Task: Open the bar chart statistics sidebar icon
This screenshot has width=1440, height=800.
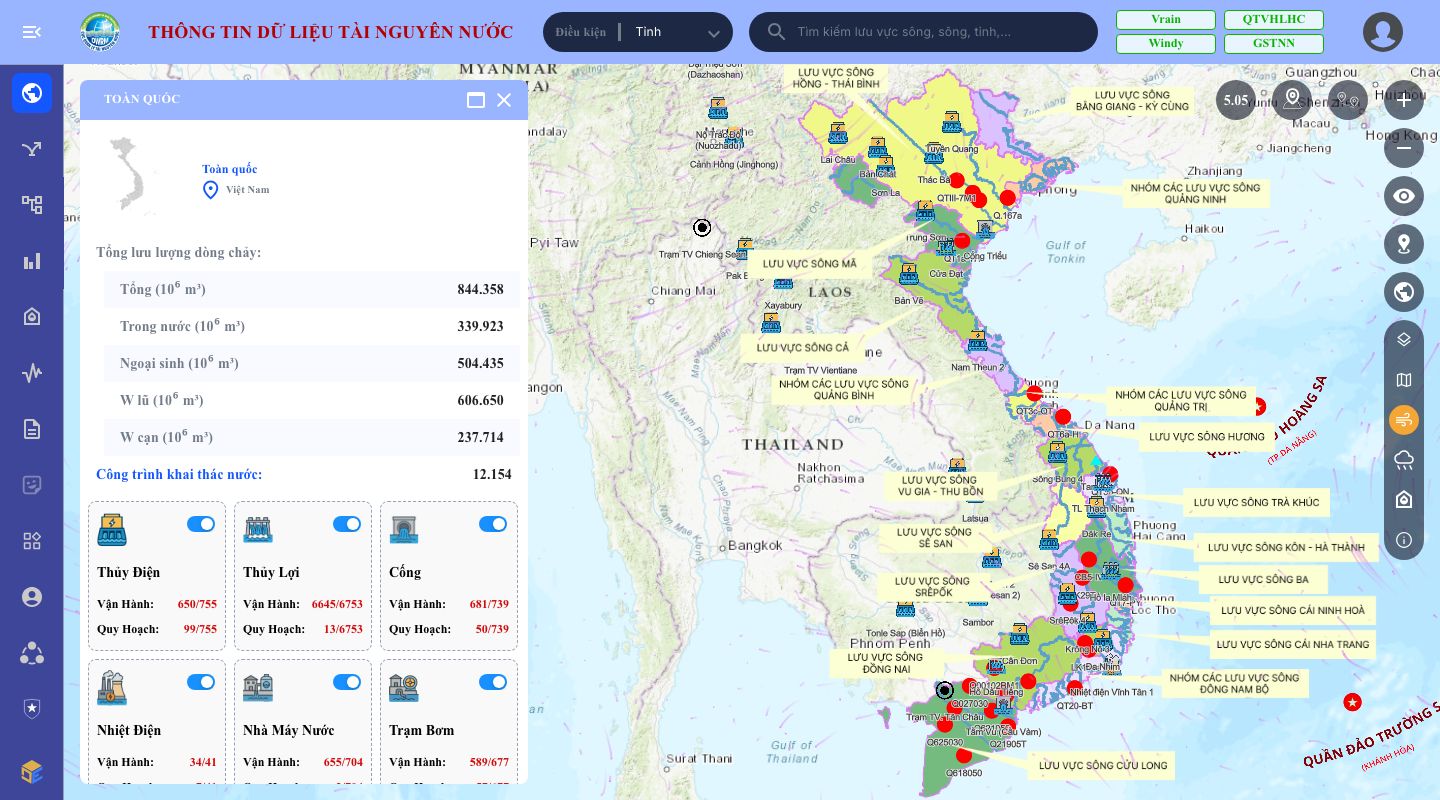Action: (x=32, y=261)
